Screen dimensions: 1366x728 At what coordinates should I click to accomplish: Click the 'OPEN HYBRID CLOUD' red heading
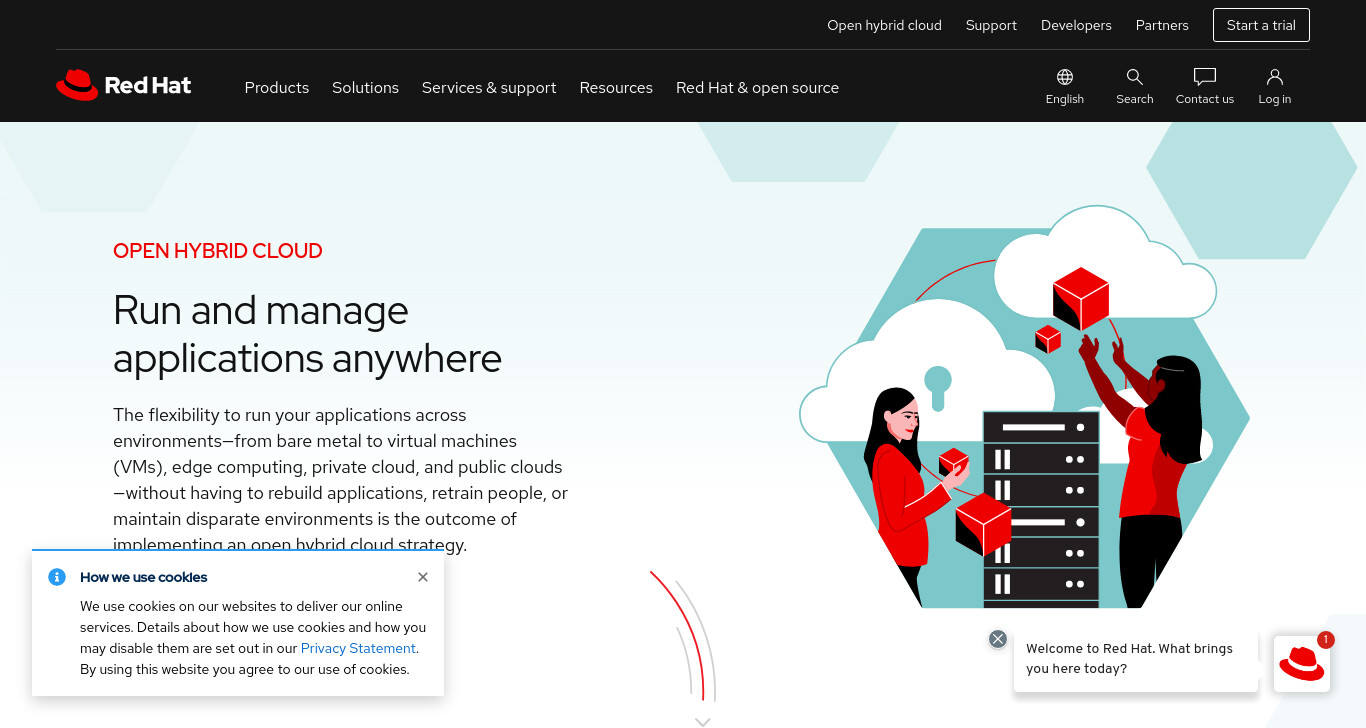point(218,251)
